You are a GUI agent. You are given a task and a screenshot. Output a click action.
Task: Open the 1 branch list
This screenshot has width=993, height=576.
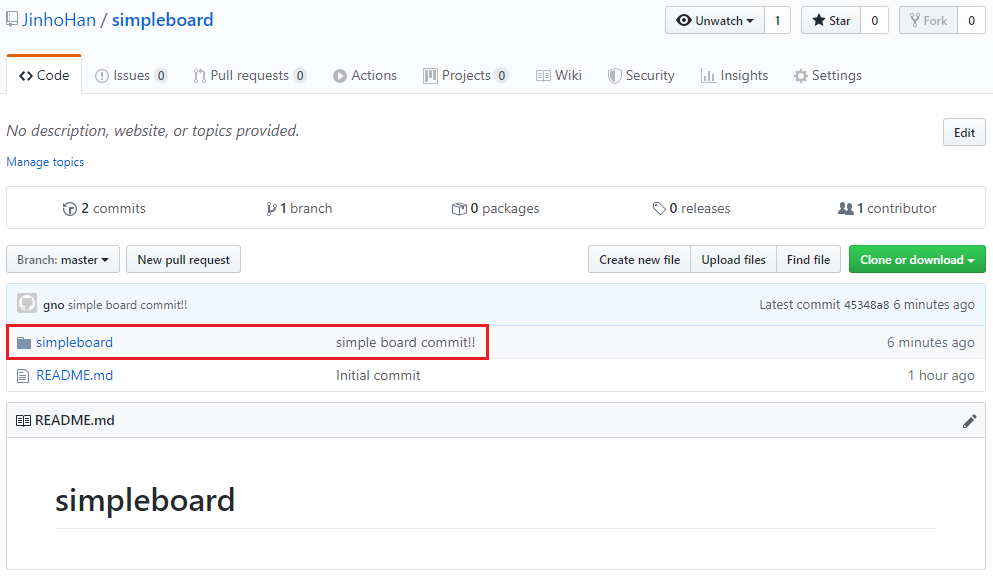[299, 208]
